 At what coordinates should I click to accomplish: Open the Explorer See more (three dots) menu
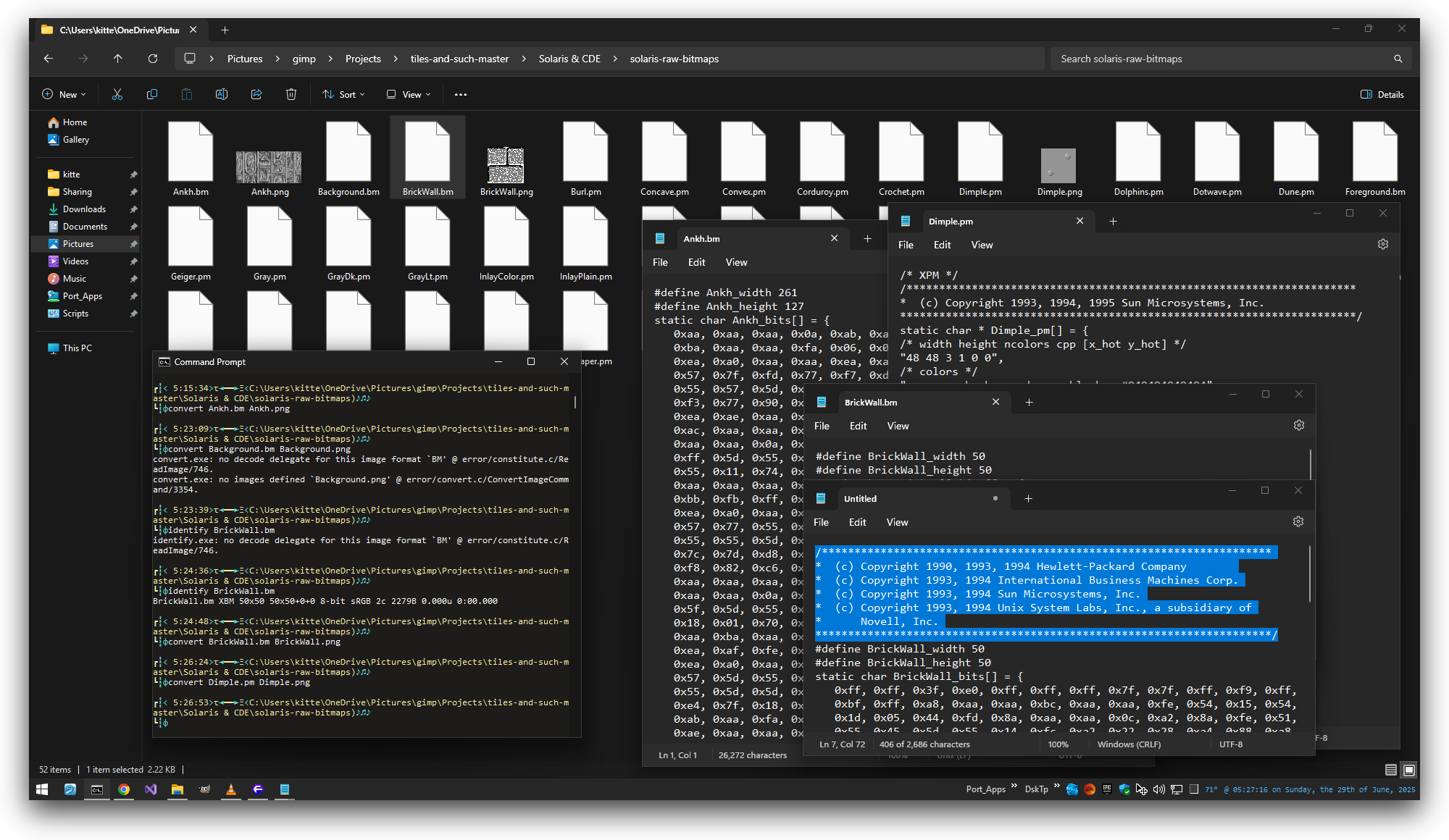[x=461, y=94]
